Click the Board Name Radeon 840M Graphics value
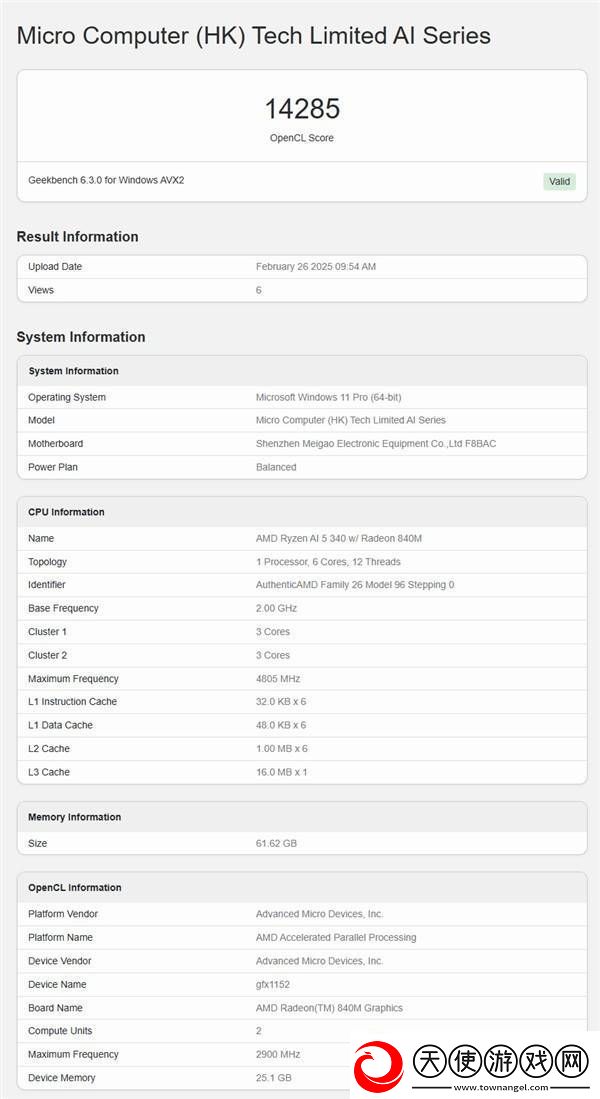Screen dimensions: 600x1099 pos(329,1008)
